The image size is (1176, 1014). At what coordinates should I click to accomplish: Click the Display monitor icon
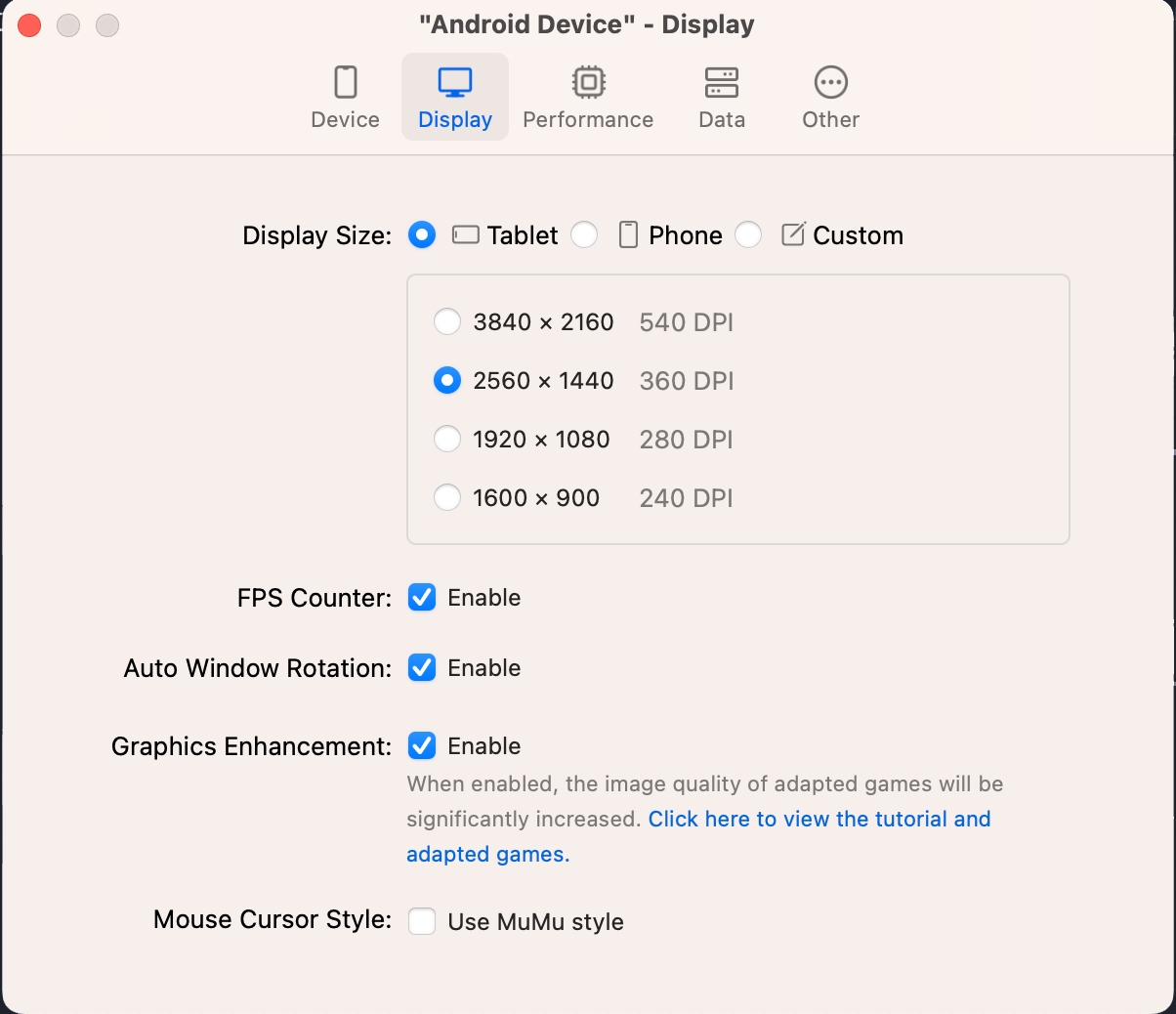coord(455,83)
